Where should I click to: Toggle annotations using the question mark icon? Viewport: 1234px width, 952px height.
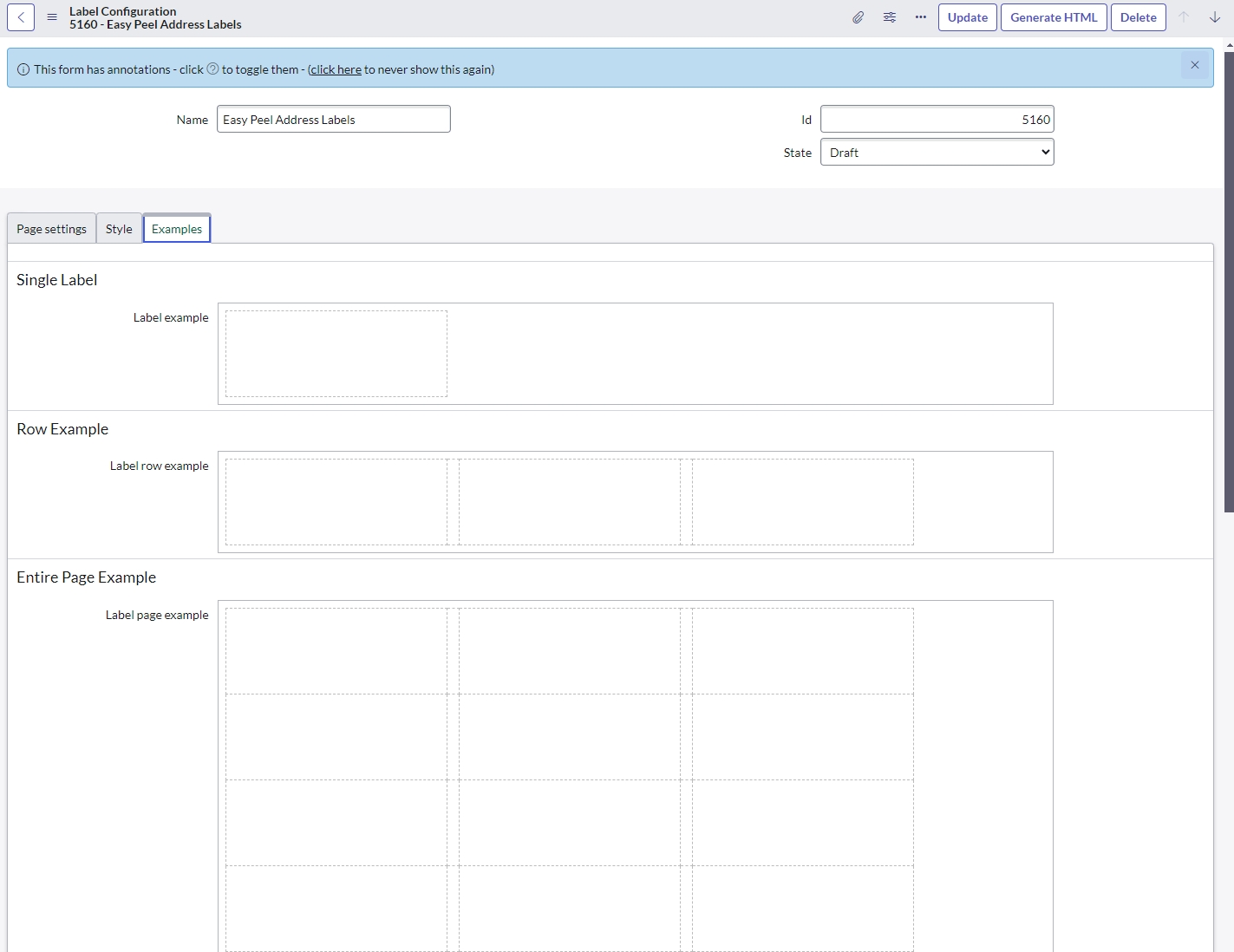(212, 69)
